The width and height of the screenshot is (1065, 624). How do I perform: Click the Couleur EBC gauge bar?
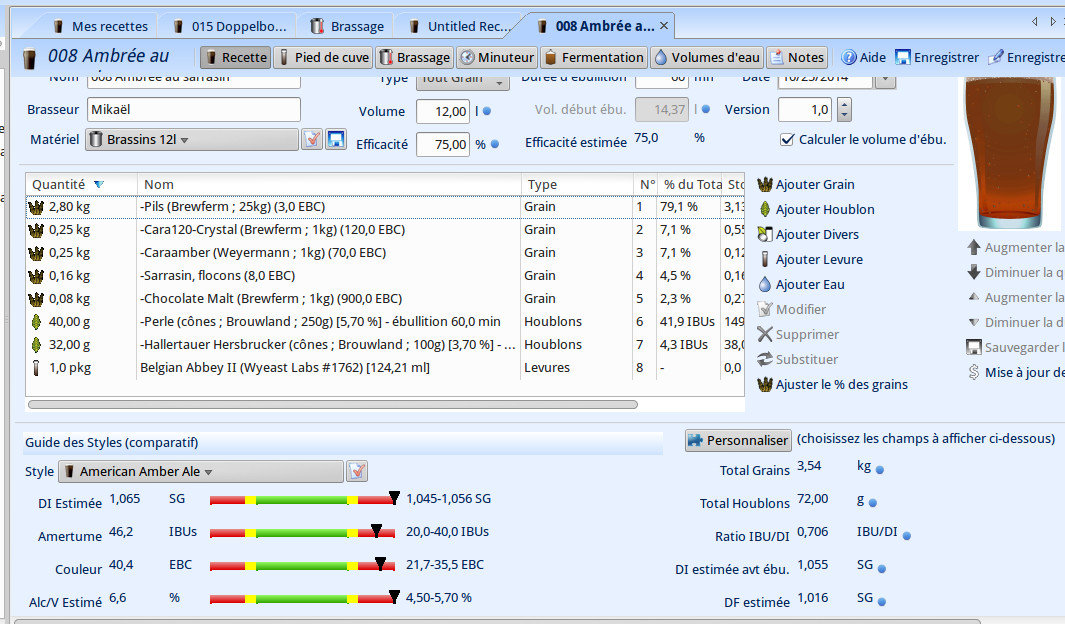(x=303, y=566)
